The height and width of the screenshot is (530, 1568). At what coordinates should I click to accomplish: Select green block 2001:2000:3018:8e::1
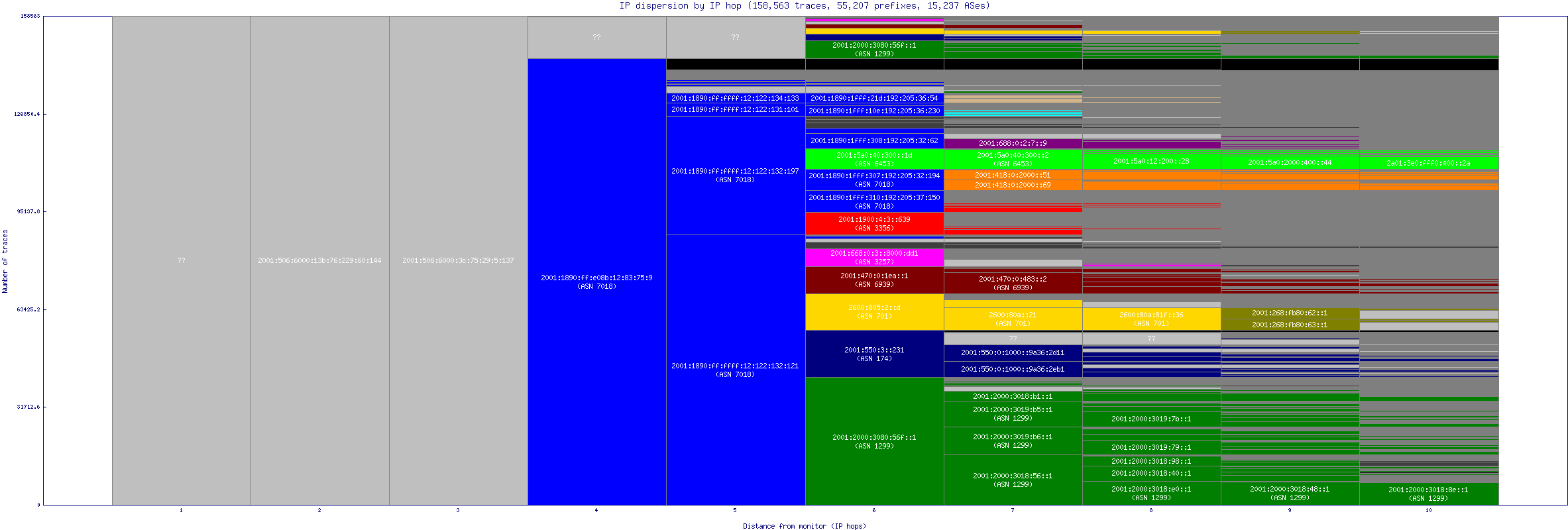(x=1428, y=494)
